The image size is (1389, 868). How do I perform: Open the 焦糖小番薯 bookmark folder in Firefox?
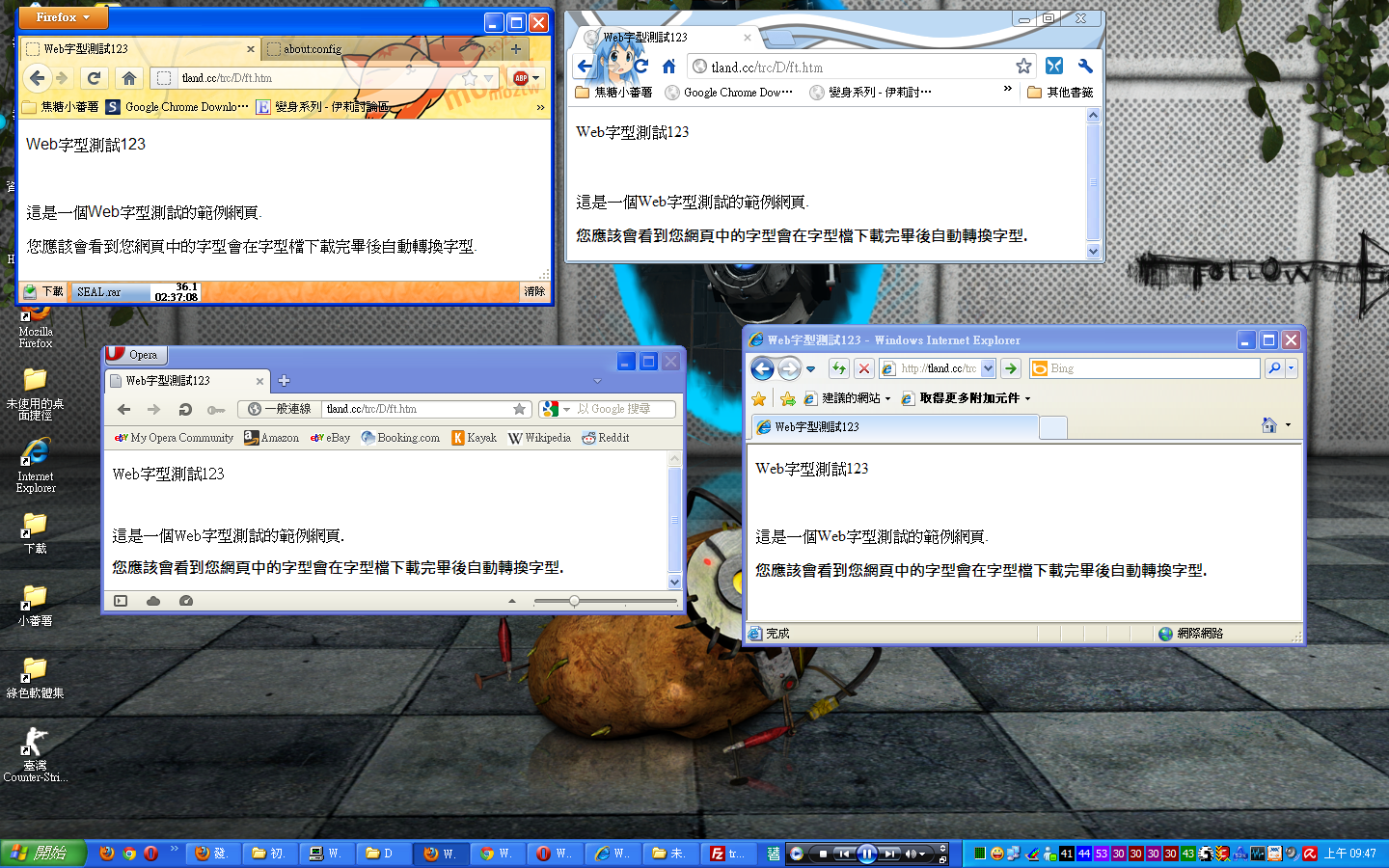(61, 107)
